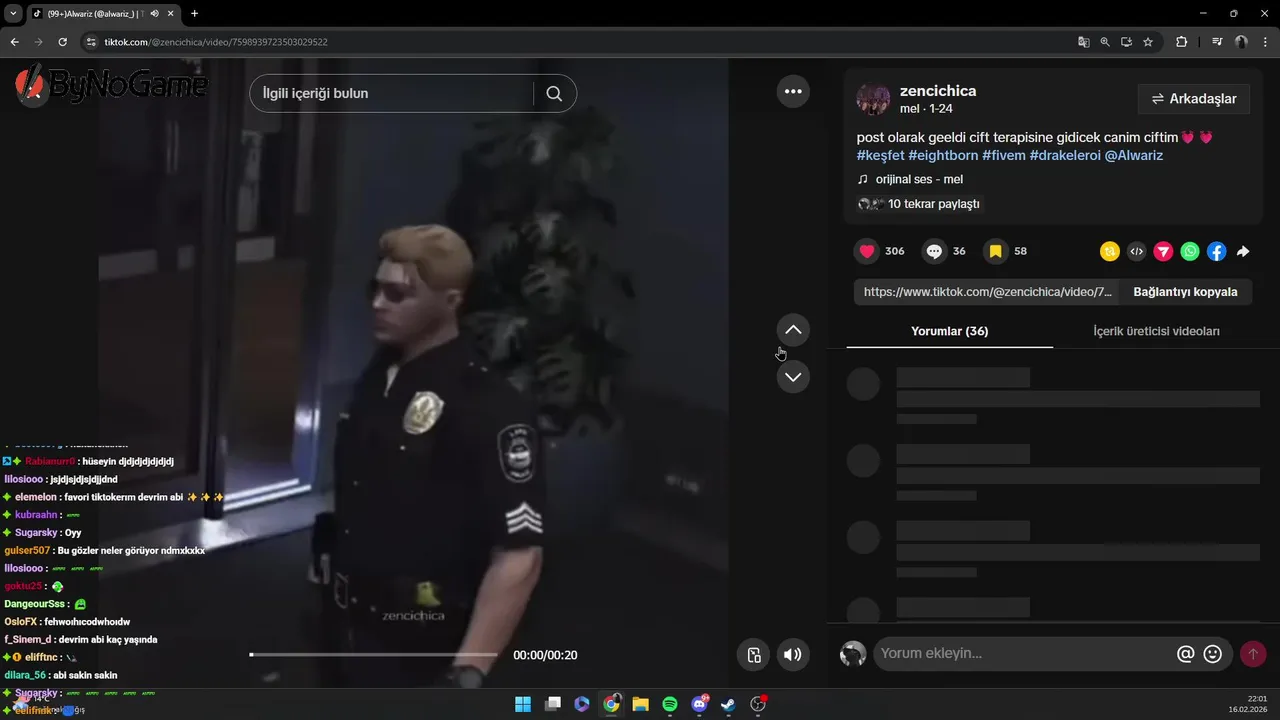Open the @Alwariz mention
Viewport: 1280px width, 720px height.
click(x=1134, y=155)
